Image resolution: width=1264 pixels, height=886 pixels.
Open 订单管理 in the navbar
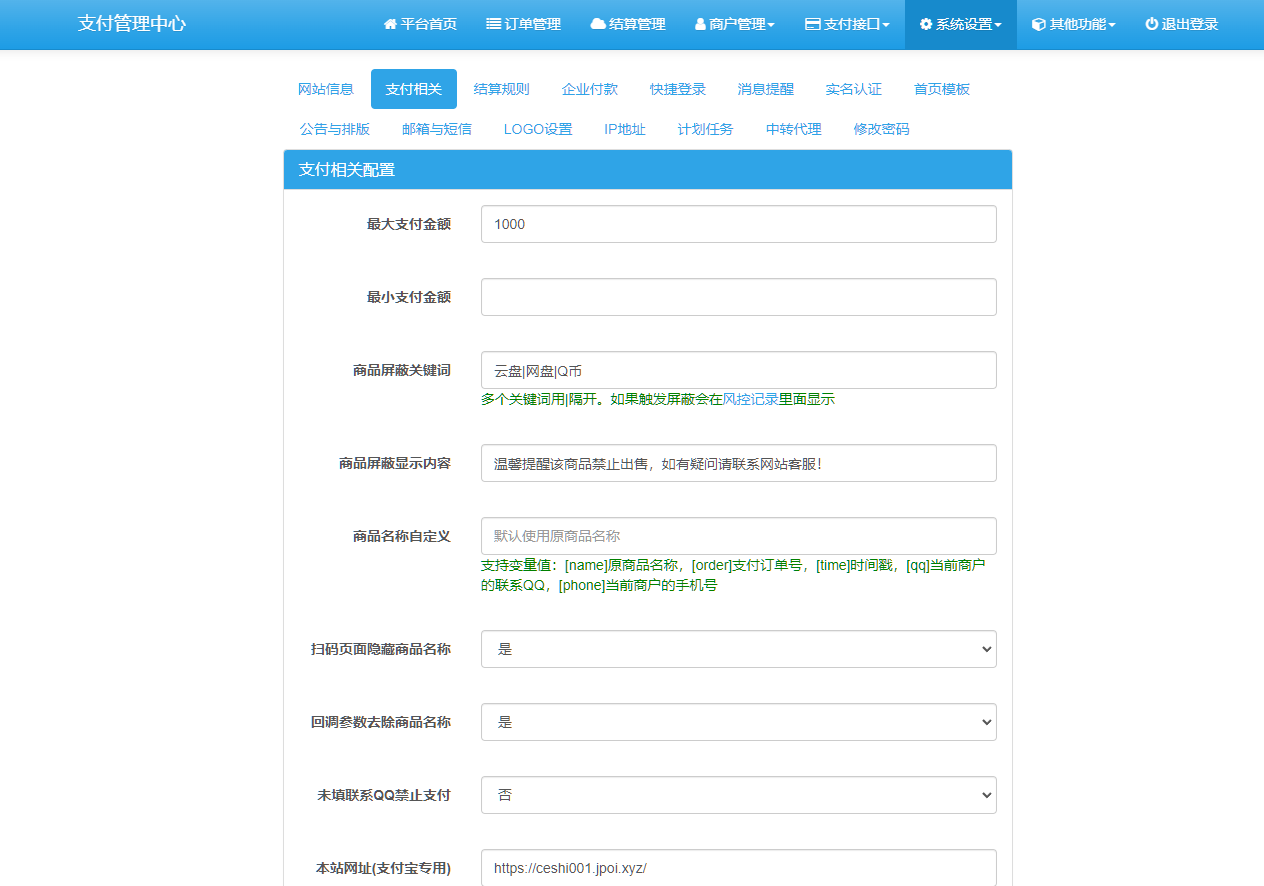[x=524, y=24]
